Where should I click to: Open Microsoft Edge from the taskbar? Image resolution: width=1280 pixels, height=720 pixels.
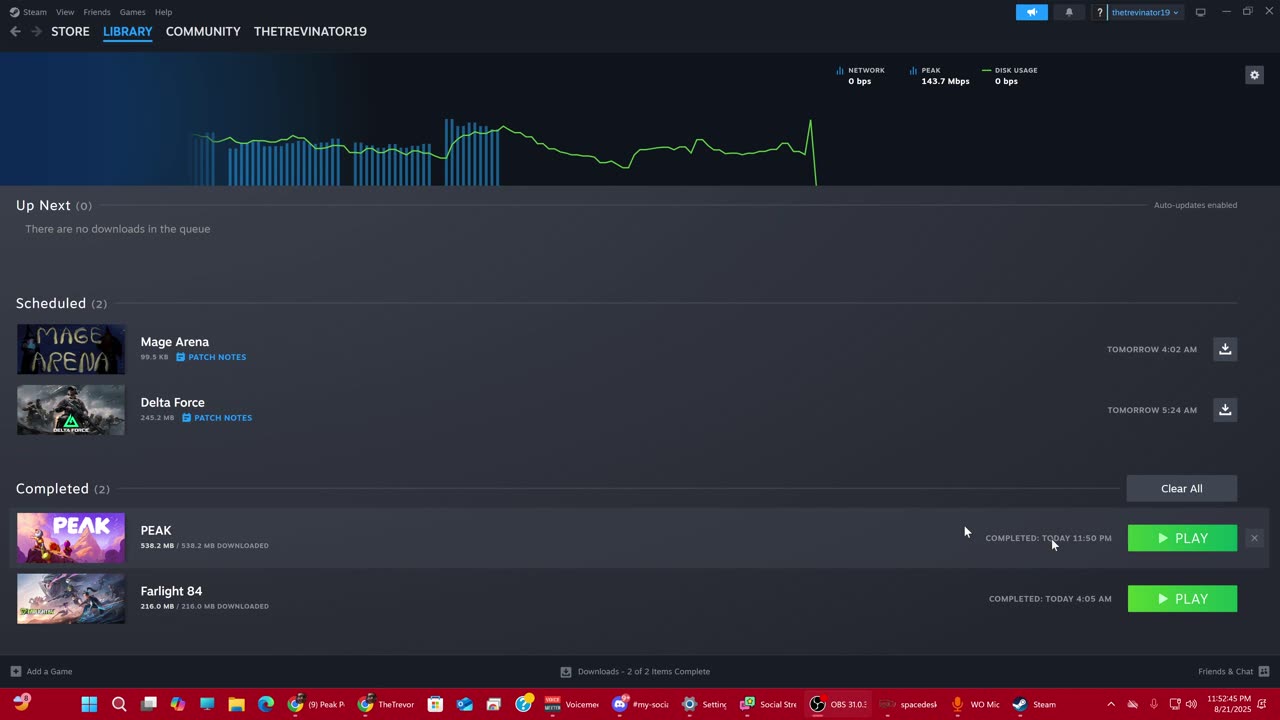[266, 704]
